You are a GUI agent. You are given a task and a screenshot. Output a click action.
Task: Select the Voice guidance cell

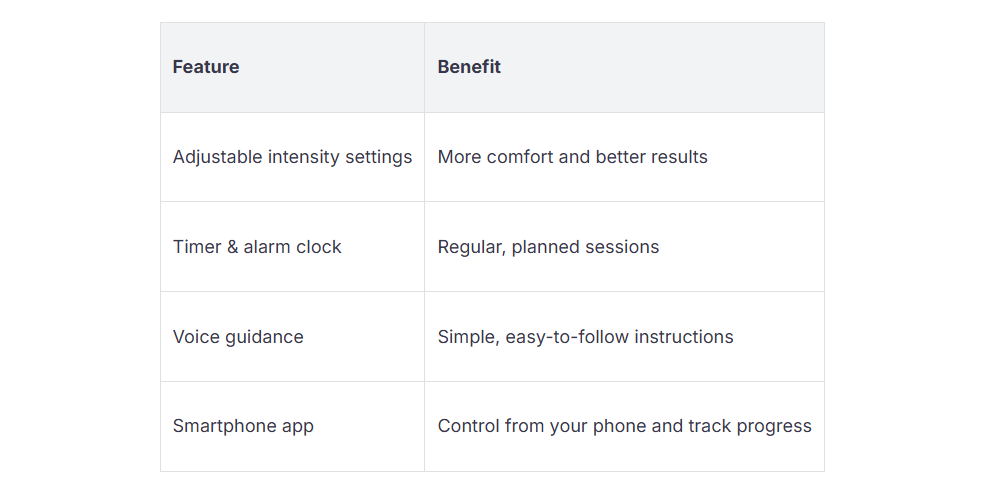292,337
